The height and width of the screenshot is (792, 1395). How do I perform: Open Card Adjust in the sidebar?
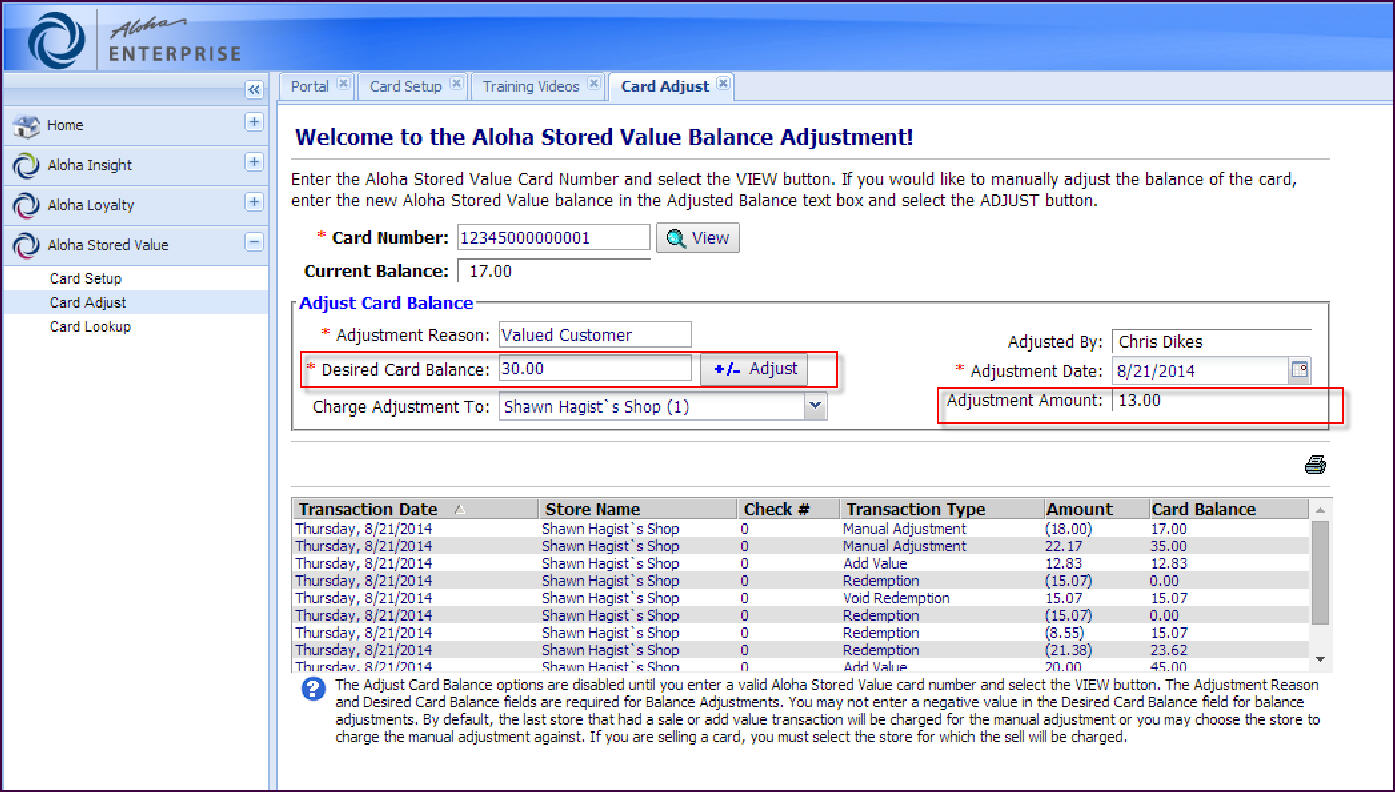[x=88, y=303]
